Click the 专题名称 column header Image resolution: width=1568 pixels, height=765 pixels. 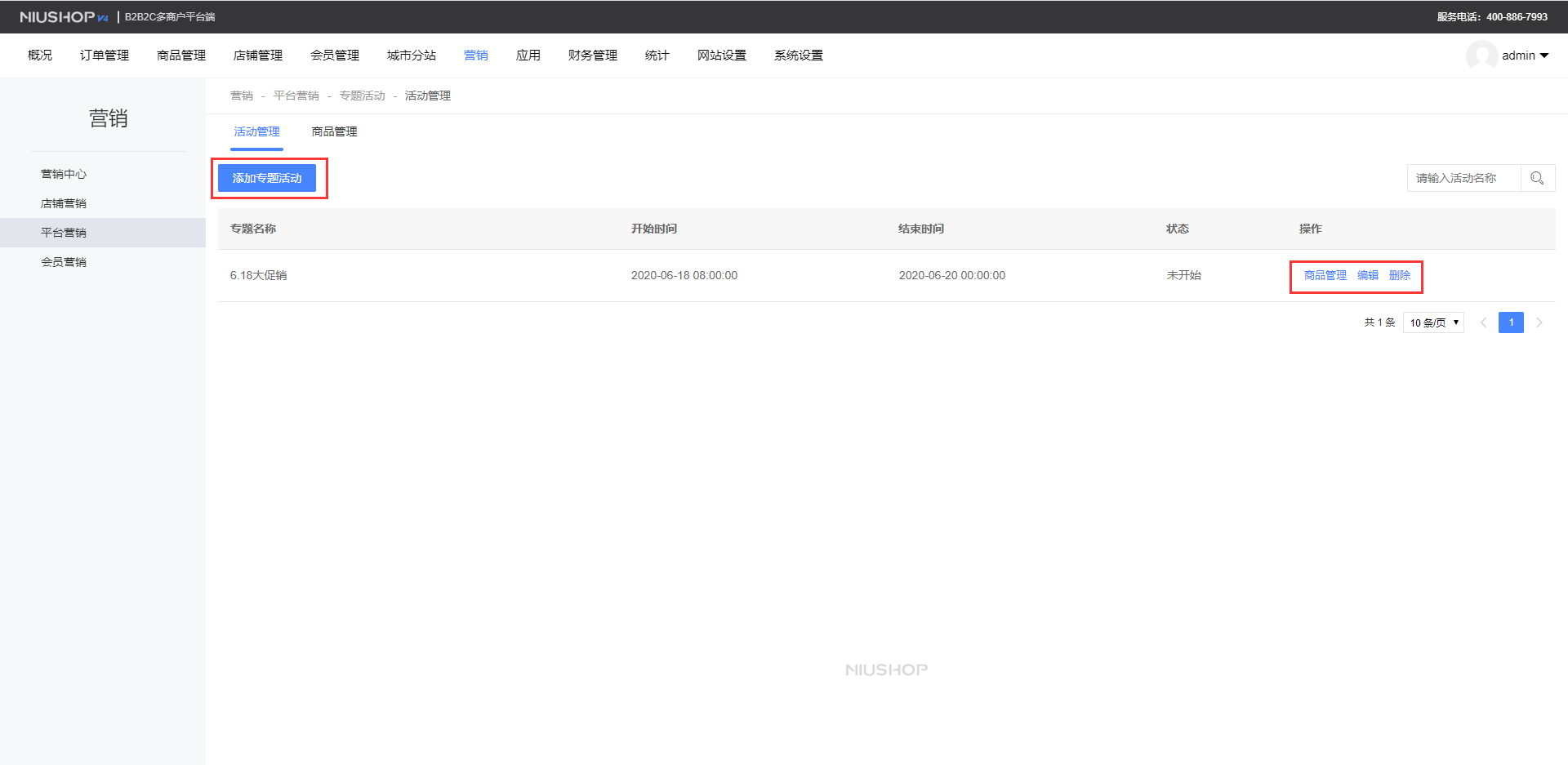coord(253,229)
